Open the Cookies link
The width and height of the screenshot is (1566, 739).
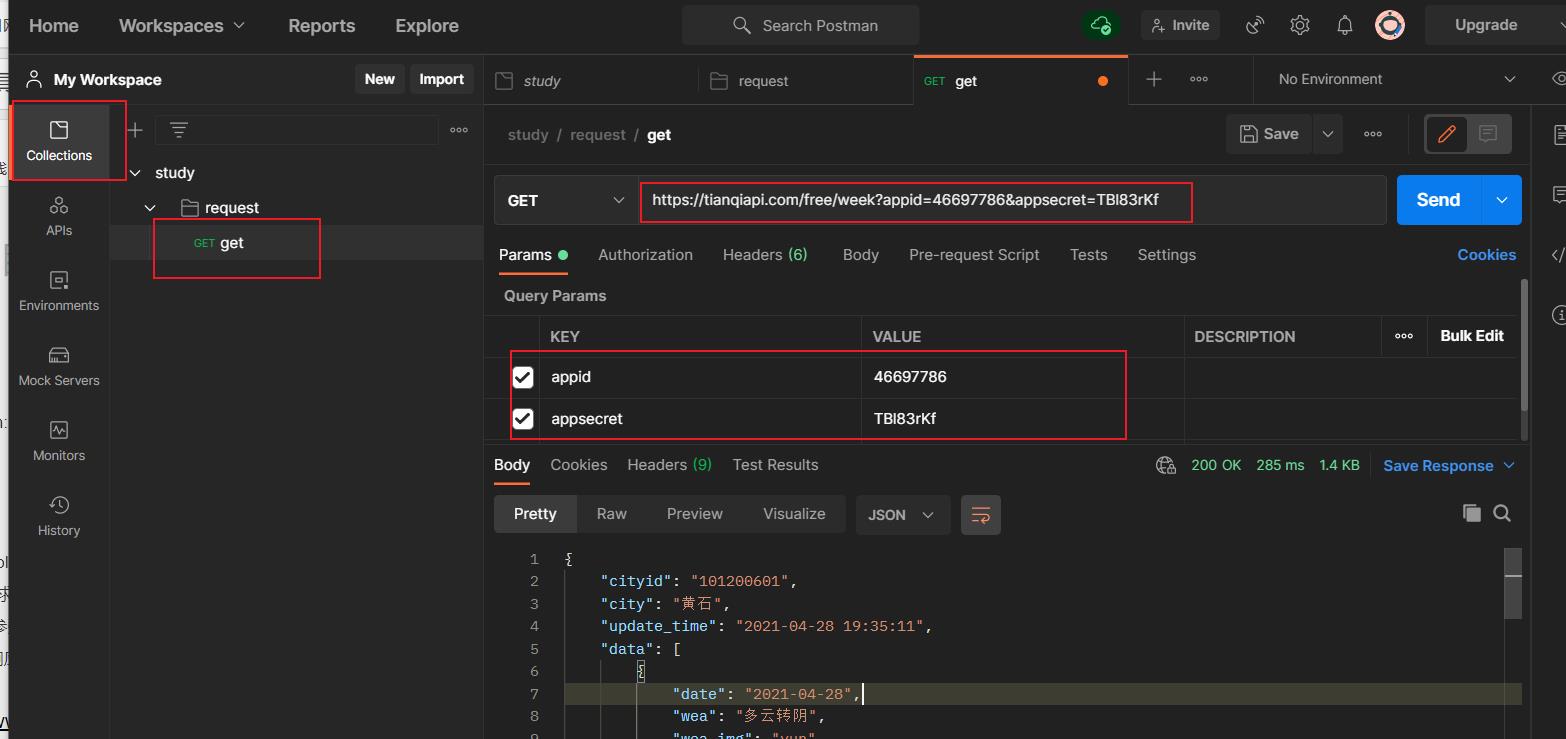[x=1486, y=255]
